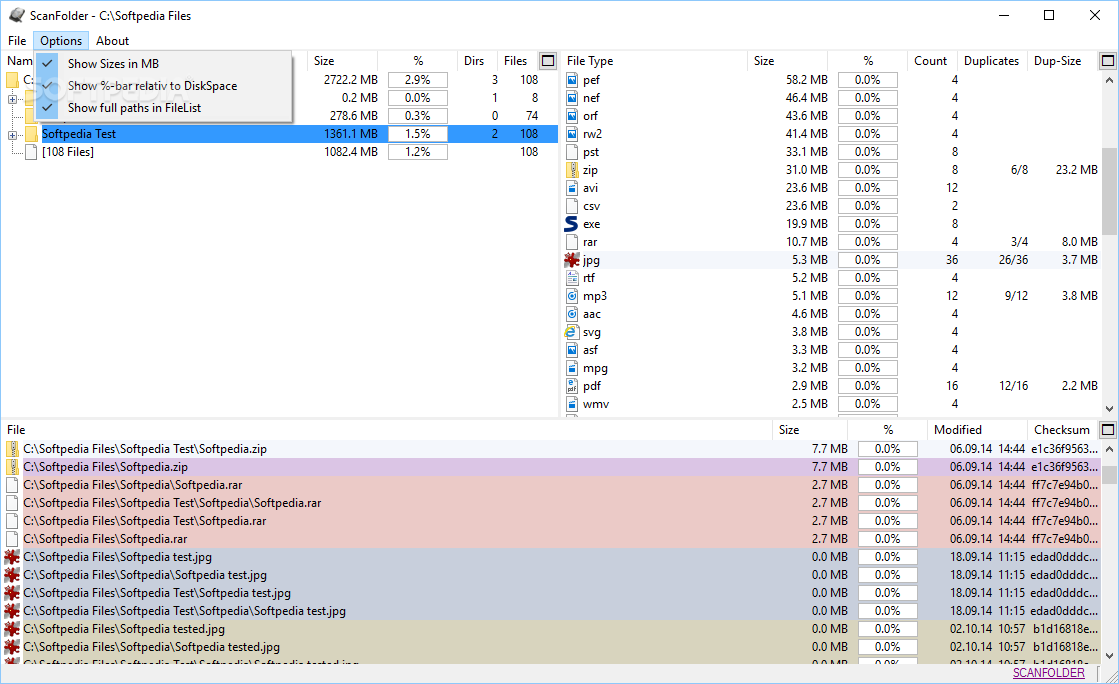Click the Softpedia Test folder icon
Screen dimensions: 1119x684
31,134
